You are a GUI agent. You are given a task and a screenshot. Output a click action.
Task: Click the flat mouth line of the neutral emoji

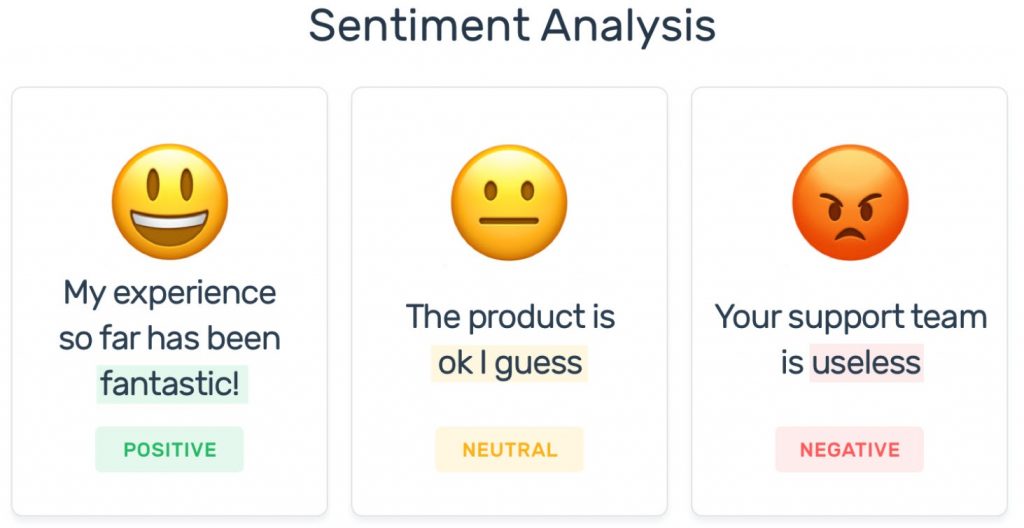[509, 221]
